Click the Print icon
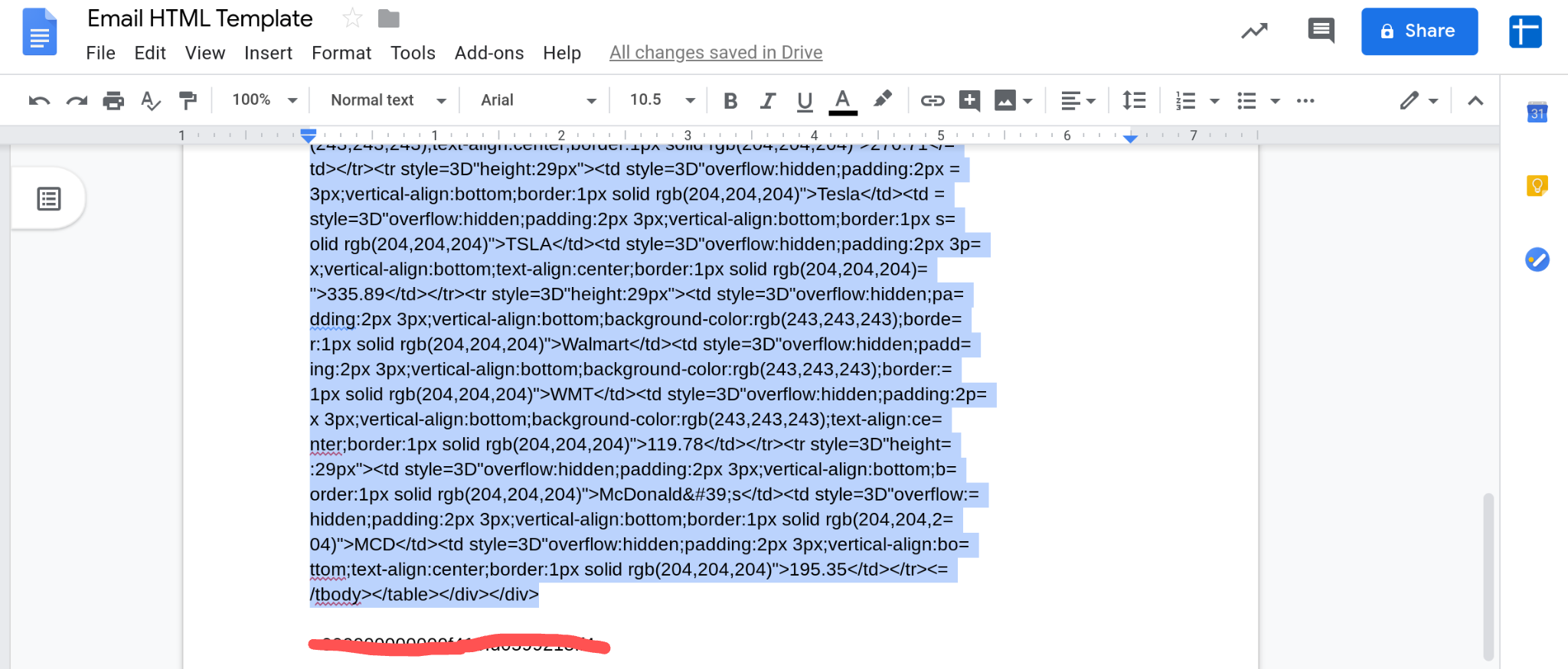Screen dimensions: 1568x669 point(113,101)
